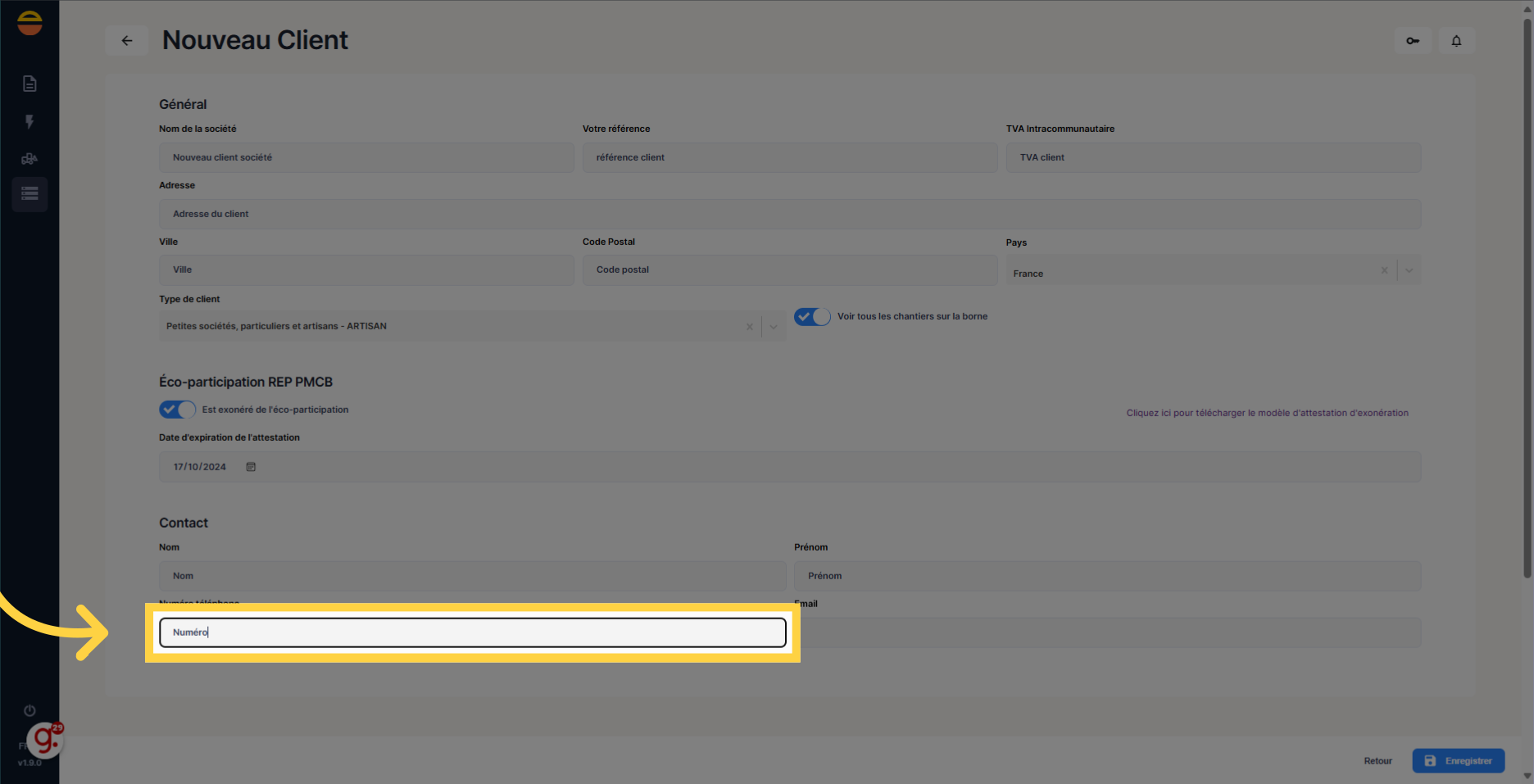This screenshot has height=784, width=1534.
Task: Click the back arrow next to Nouveau Client
Action: (x=127, y=40)
